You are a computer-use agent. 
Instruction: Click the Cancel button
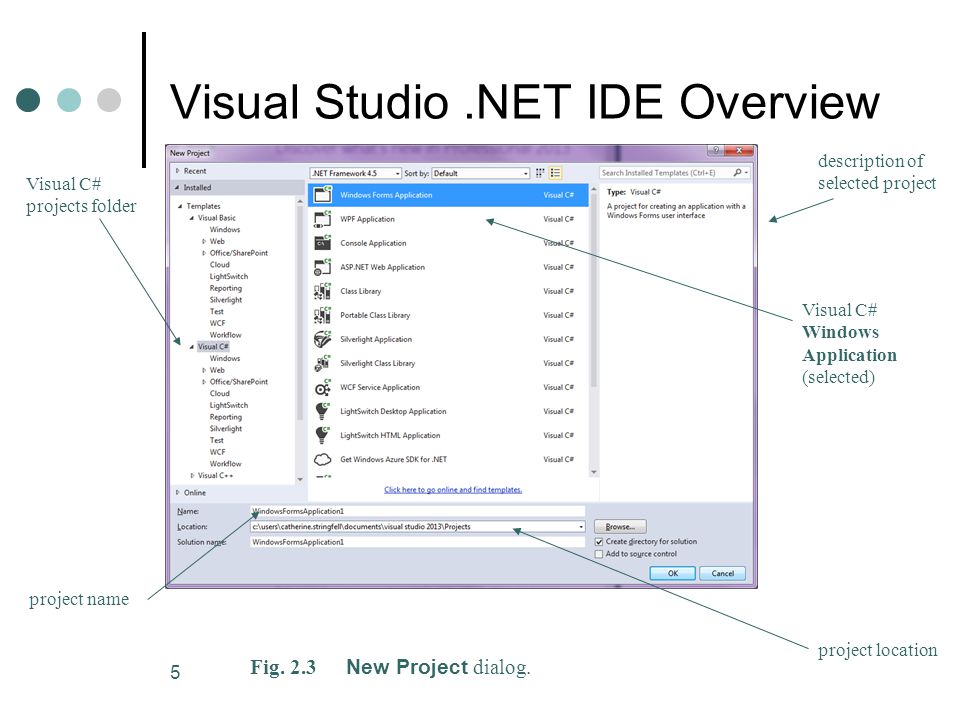click(x=722, y=574)
